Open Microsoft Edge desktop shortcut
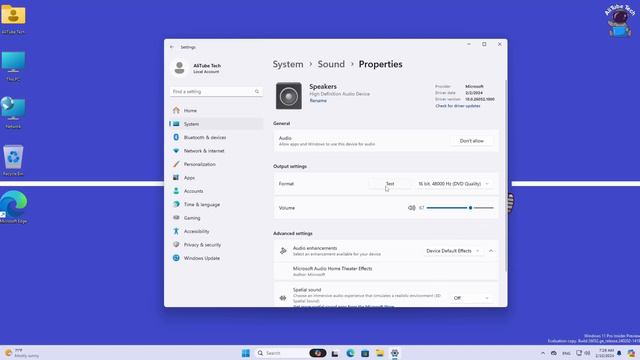Screen dimensions: 640x360 pyautogui.click(x=13, y=207)
